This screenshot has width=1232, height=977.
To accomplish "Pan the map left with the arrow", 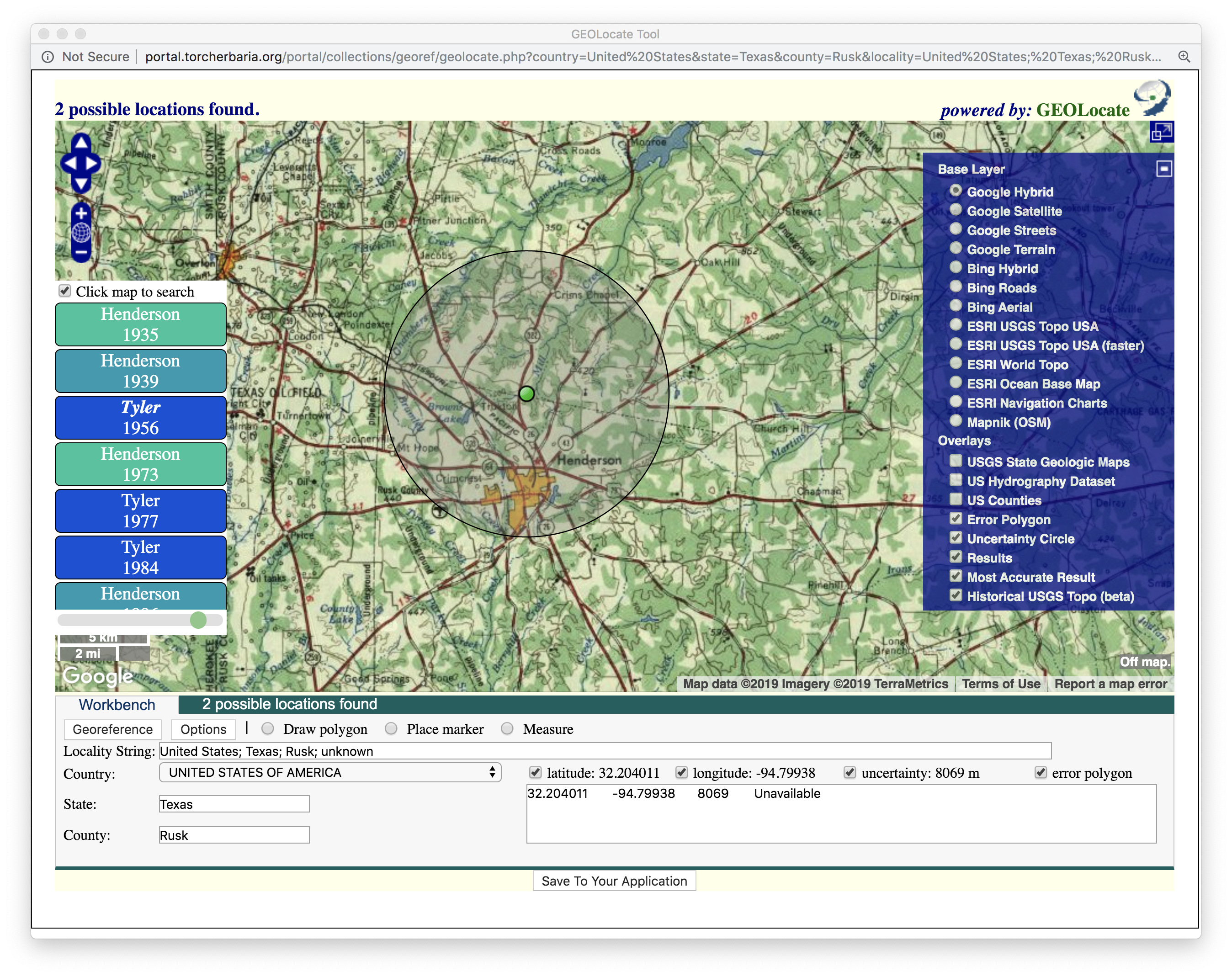I will click(70, 164).
